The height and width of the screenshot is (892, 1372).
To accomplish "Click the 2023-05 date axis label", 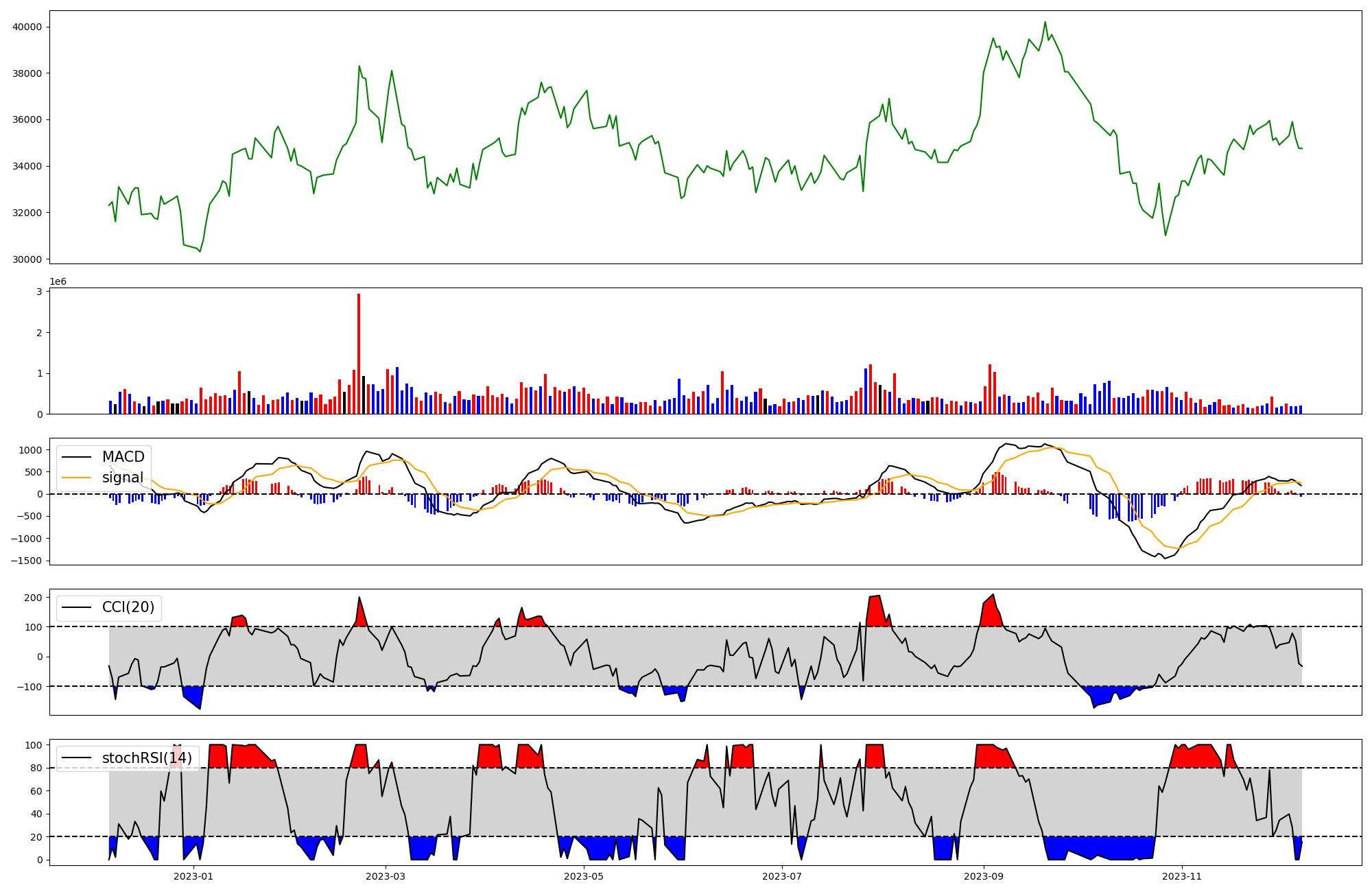I will 584,876.
